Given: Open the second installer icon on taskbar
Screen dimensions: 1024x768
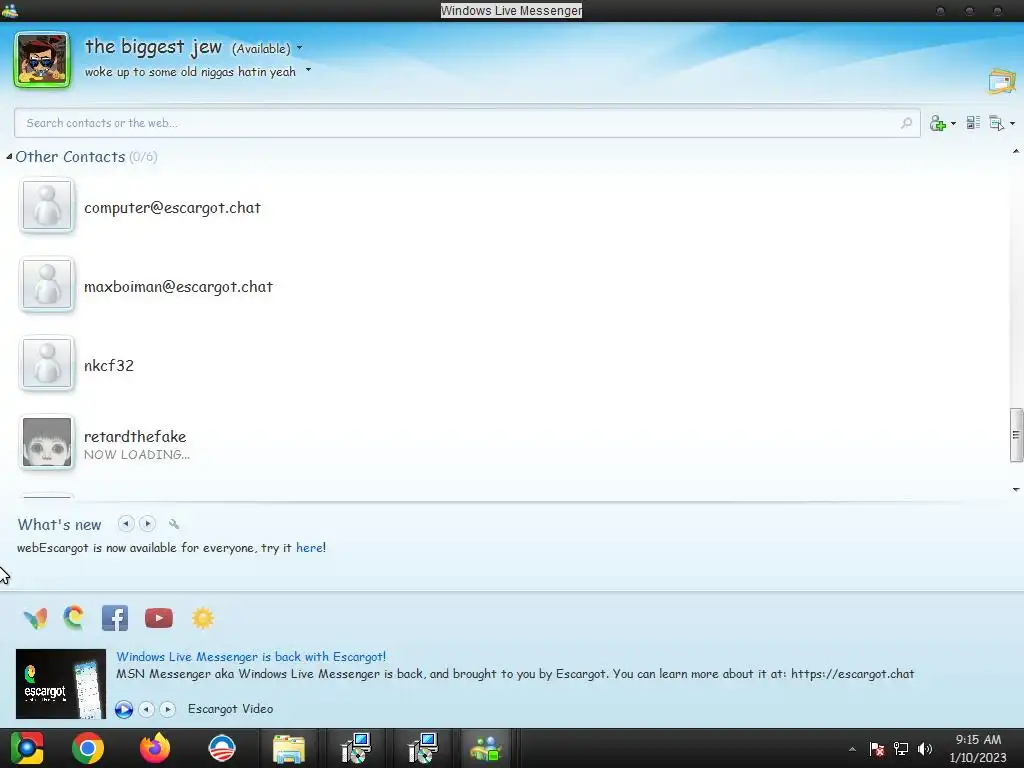Looking at the screenshot, I should (x=423, y=748).
